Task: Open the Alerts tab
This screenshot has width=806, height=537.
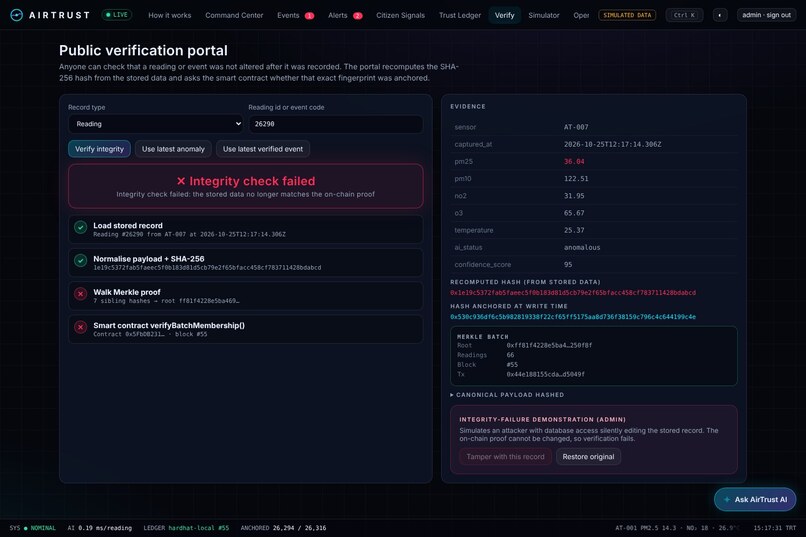Action: 345,15
